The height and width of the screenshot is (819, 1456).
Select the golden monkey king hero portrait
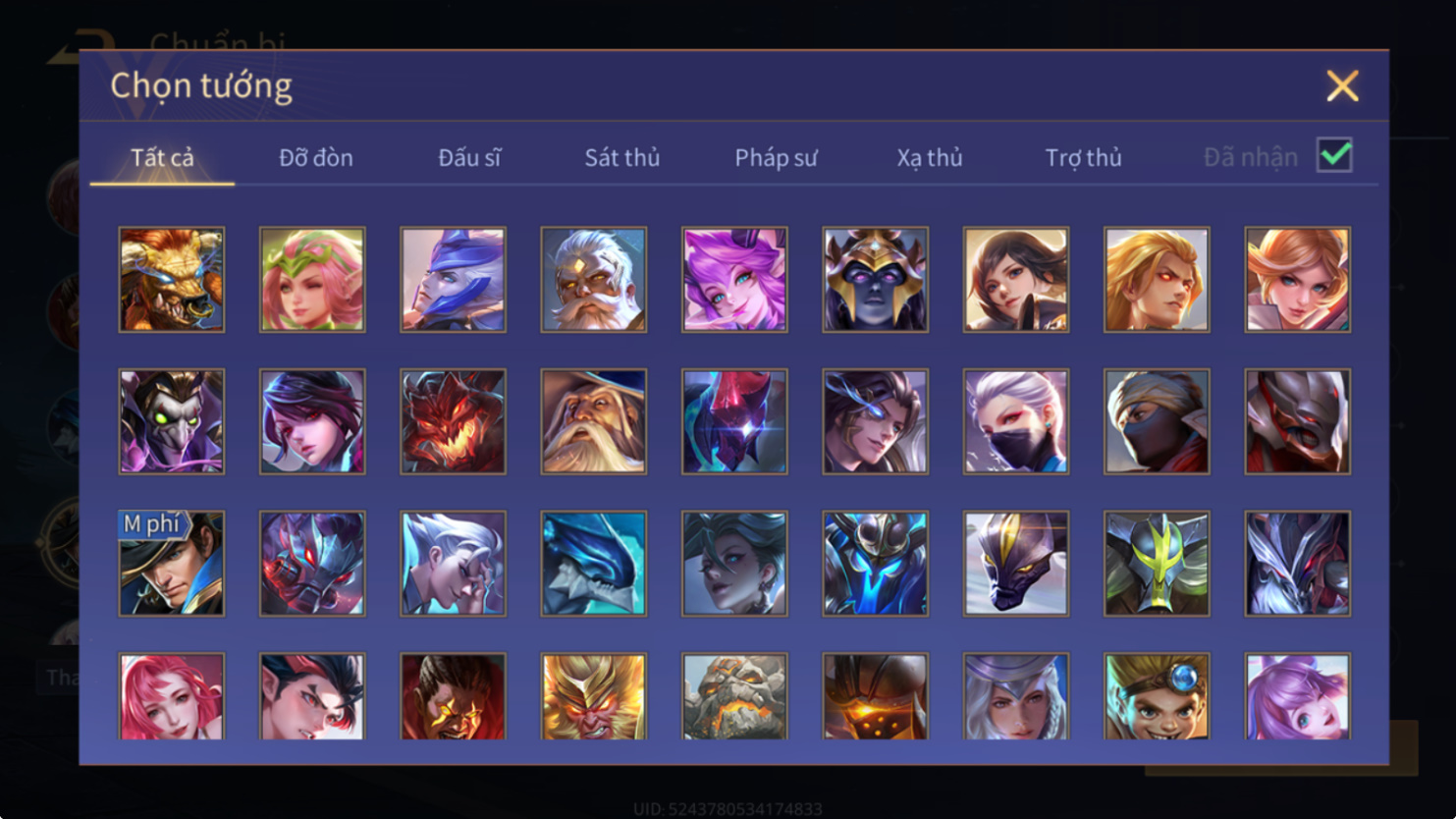pyautogui.click(x=594, y=696)
